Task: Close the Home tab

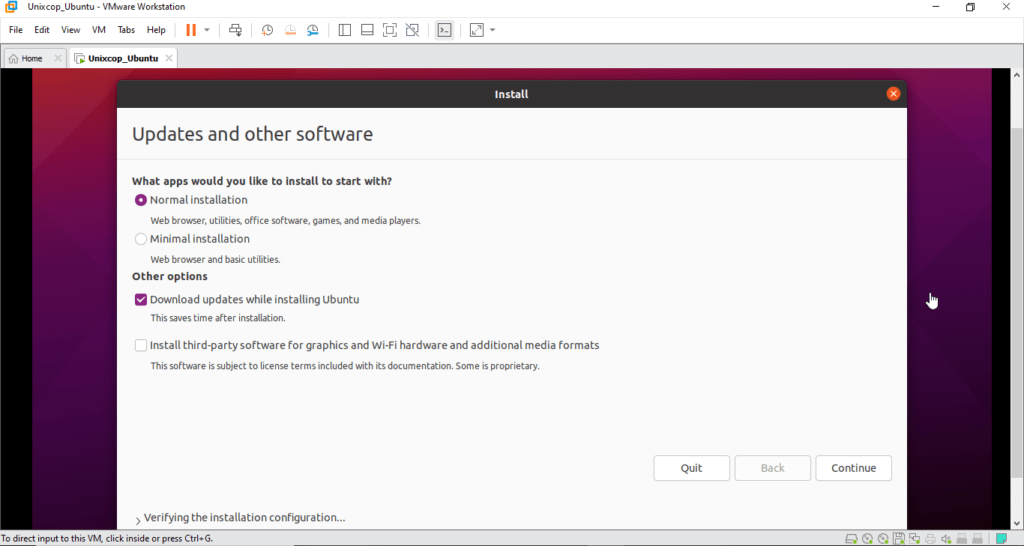Action: click(57, 58)
